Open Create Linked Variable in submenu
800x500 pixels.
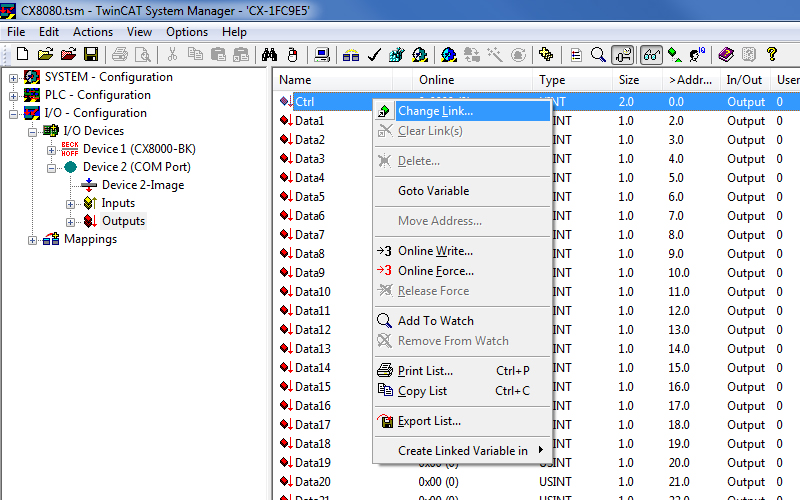coord(462,451)
